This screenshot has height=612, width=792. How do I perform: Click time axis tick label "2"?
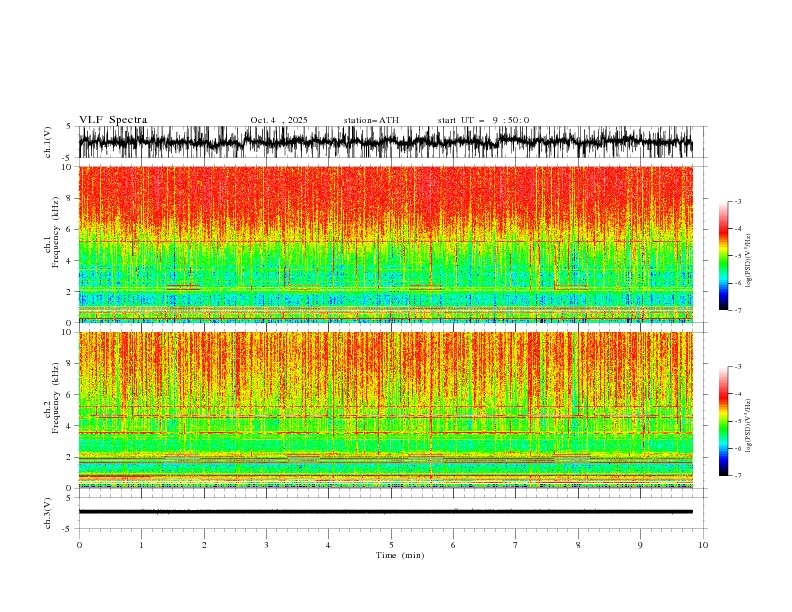pos(204,545)
